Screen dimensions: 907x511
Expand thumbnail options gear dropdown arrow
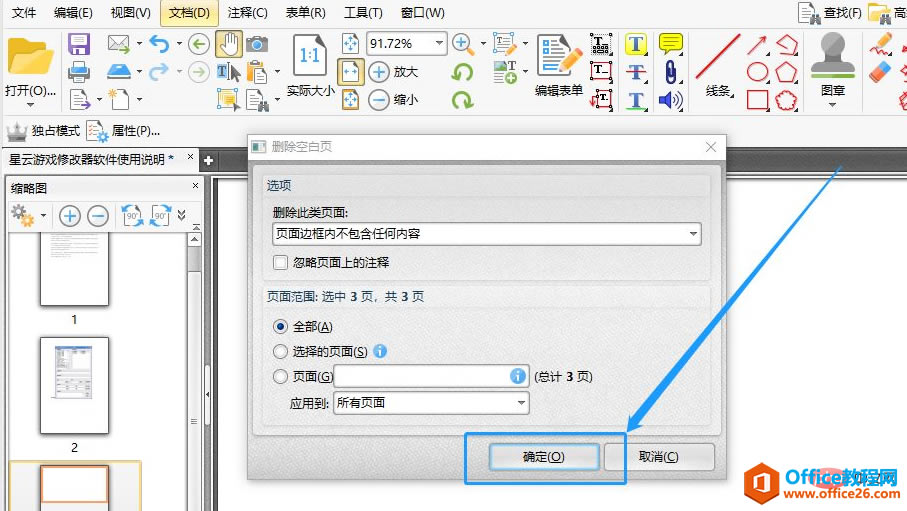coord(43,216)
